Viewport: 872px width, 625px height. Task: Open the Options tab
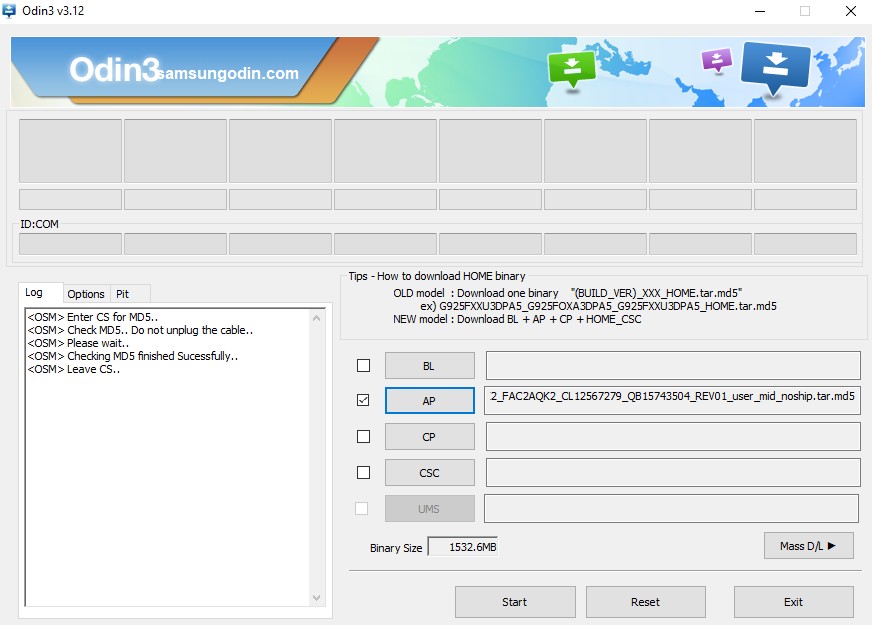(86, 294)
